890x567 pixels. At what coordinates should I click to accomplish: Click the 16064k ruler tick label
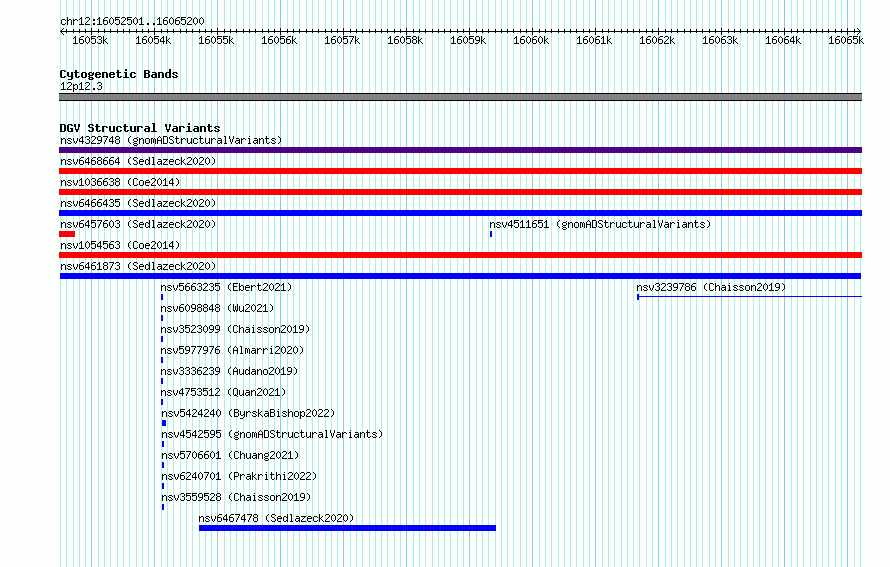click(783, 40)
